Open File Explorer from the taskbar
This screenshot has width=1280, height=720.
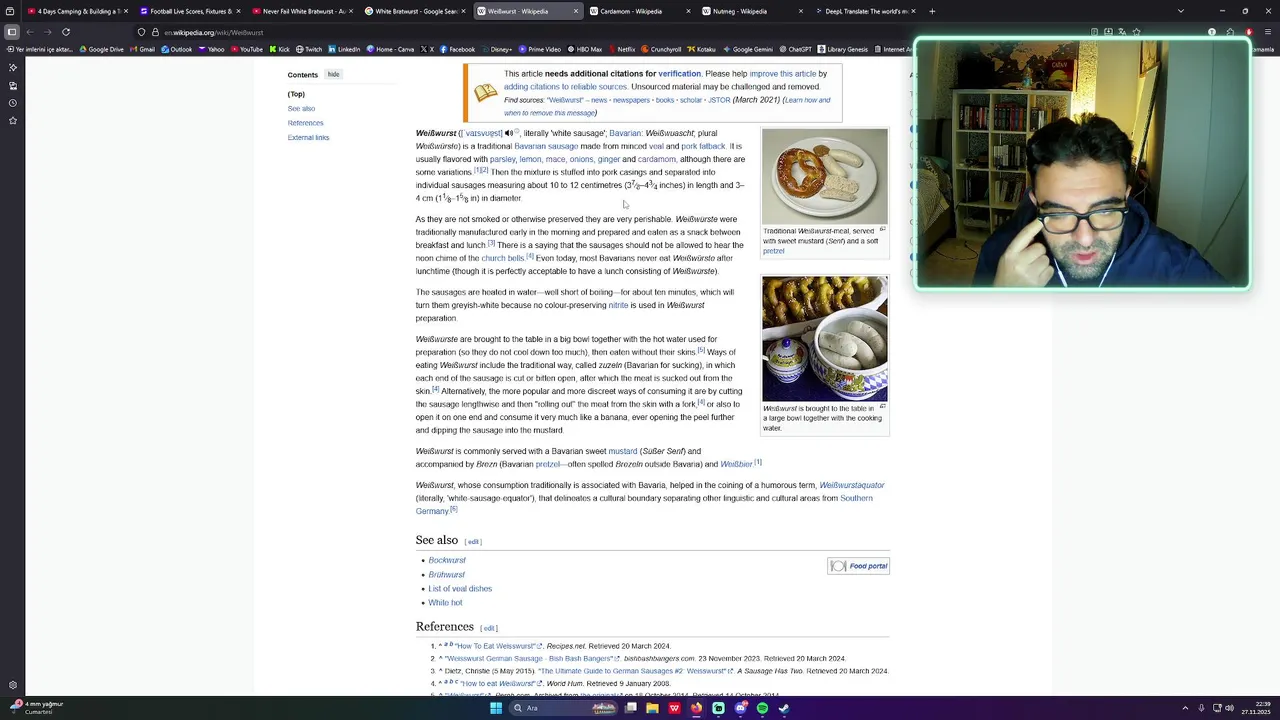click(652, 708)
